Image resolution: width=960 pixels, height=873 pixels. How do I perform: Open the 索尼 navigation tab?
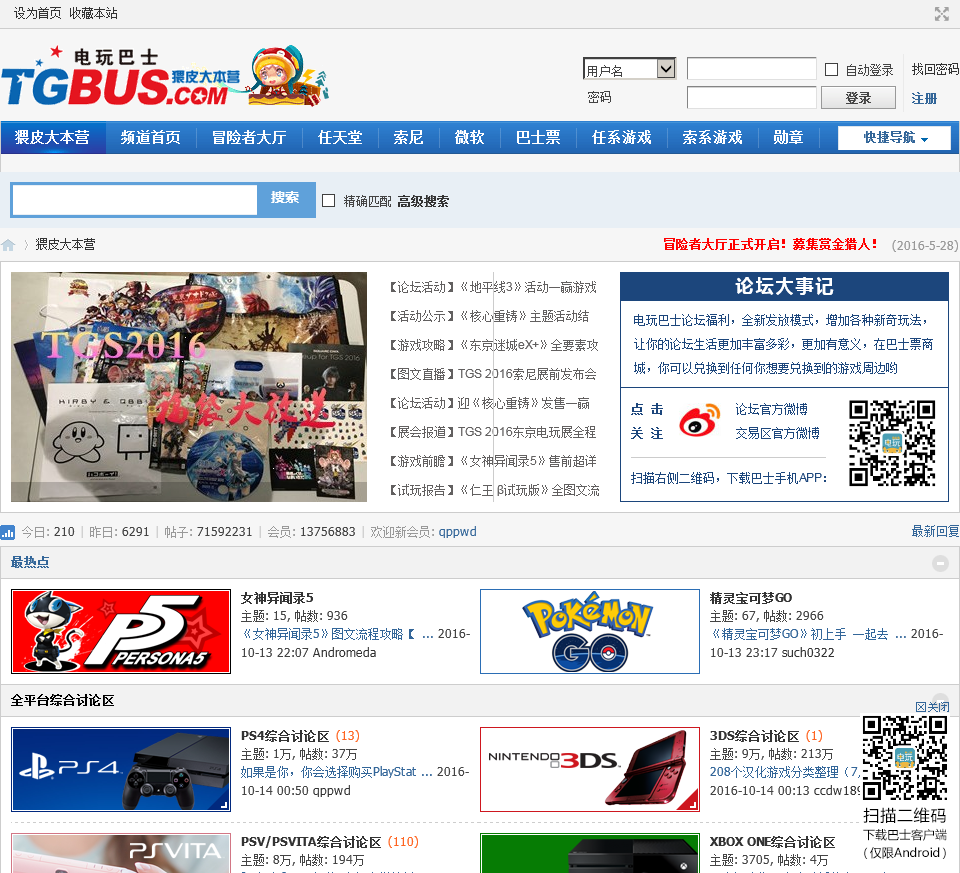408,138
